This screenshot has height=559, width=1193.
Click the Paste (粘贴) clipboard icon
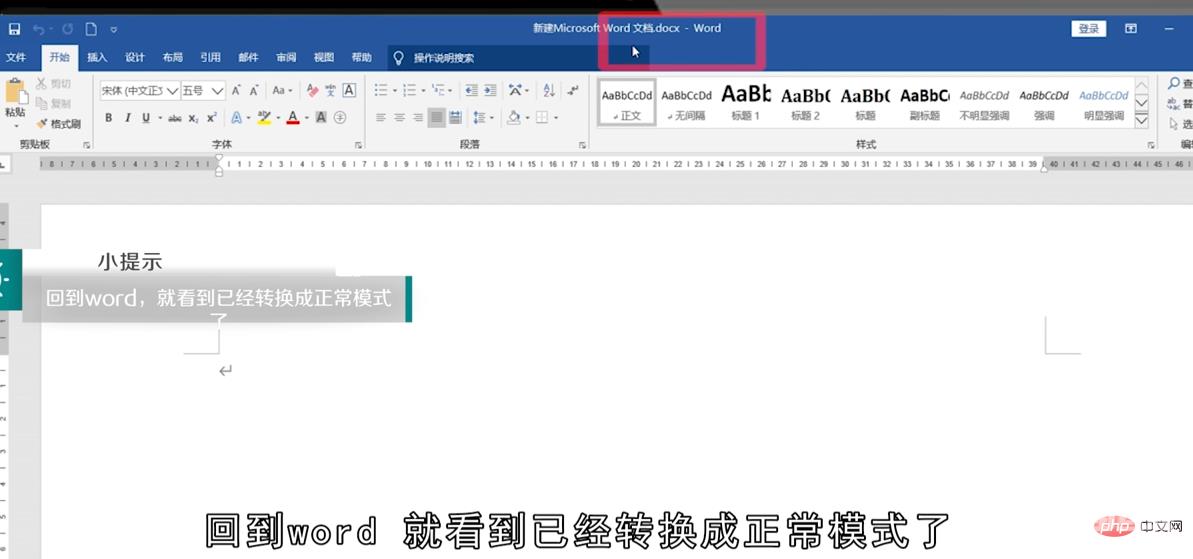(15, 95)
